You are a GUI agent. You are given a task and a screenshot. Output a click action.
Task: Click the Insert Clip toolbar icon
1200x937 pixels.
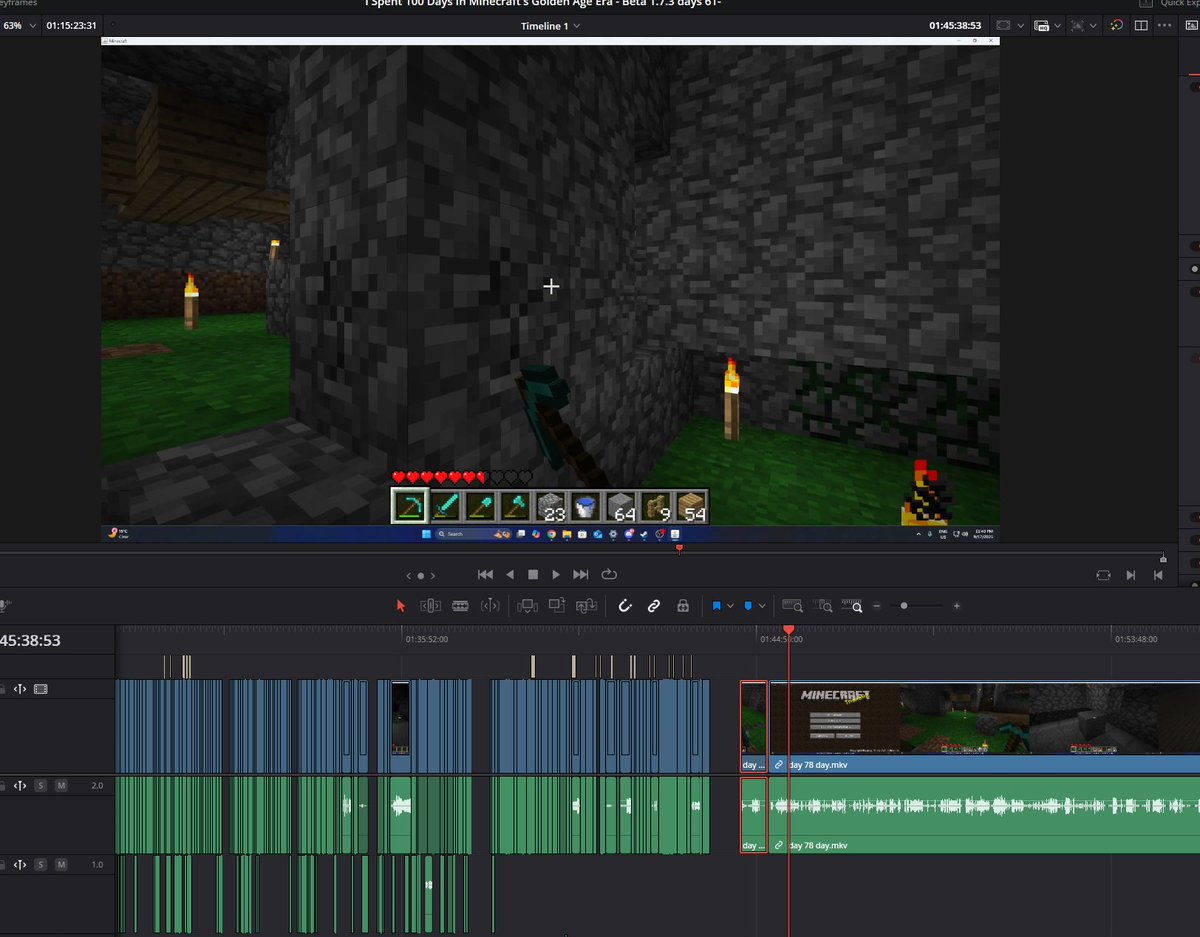(527, 605)
